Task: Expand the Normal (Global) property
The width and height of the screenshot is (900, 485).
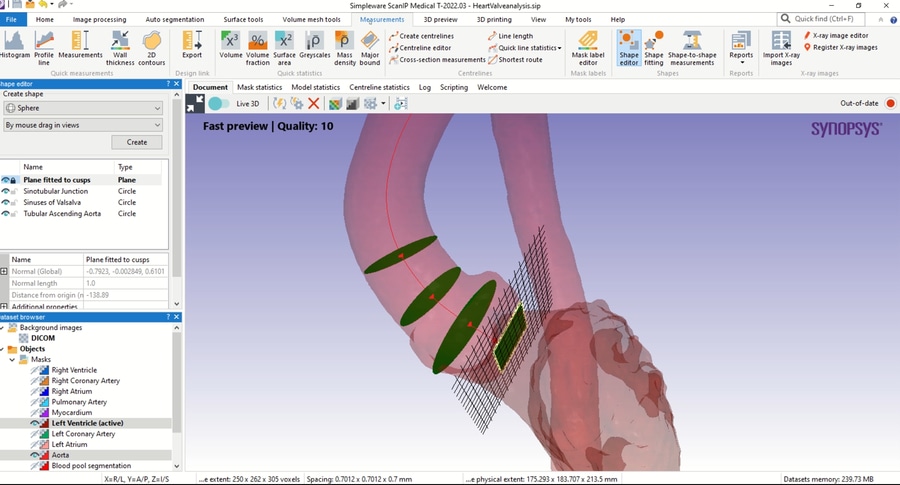Action: point(4,271)
